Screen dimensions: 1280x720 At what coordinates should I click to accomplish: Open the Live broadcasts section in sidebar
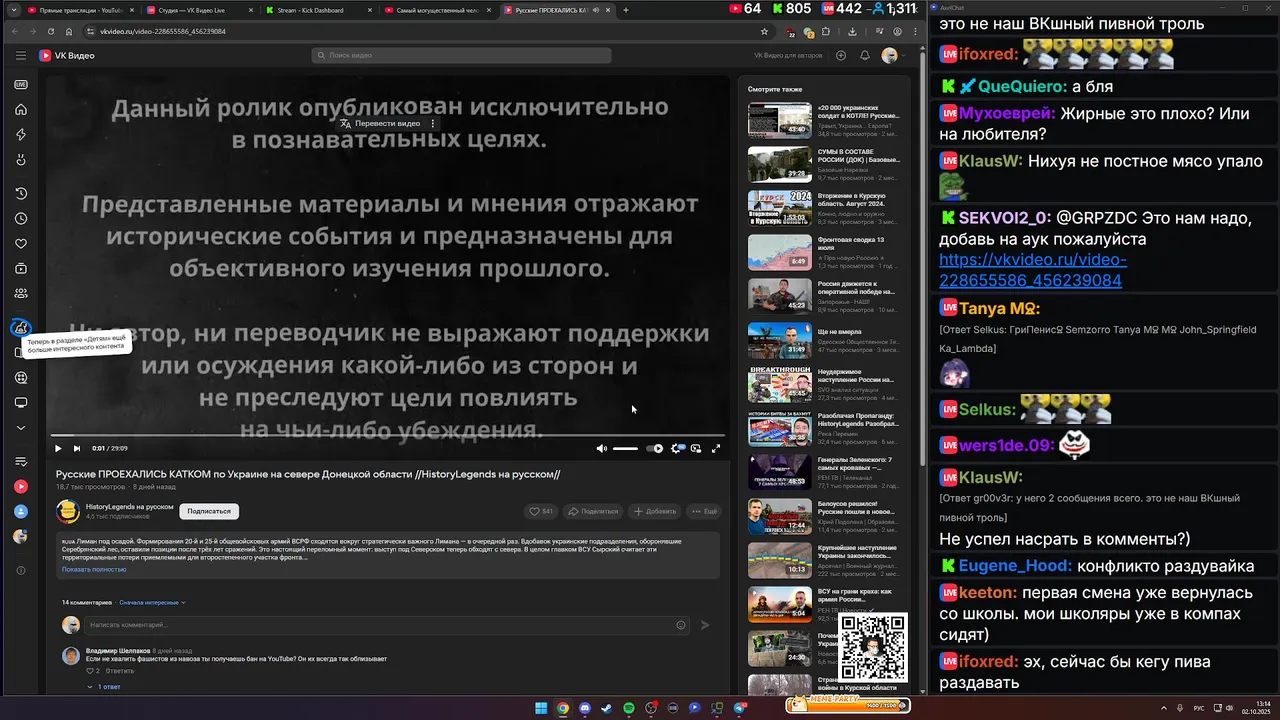pos(21,85)
